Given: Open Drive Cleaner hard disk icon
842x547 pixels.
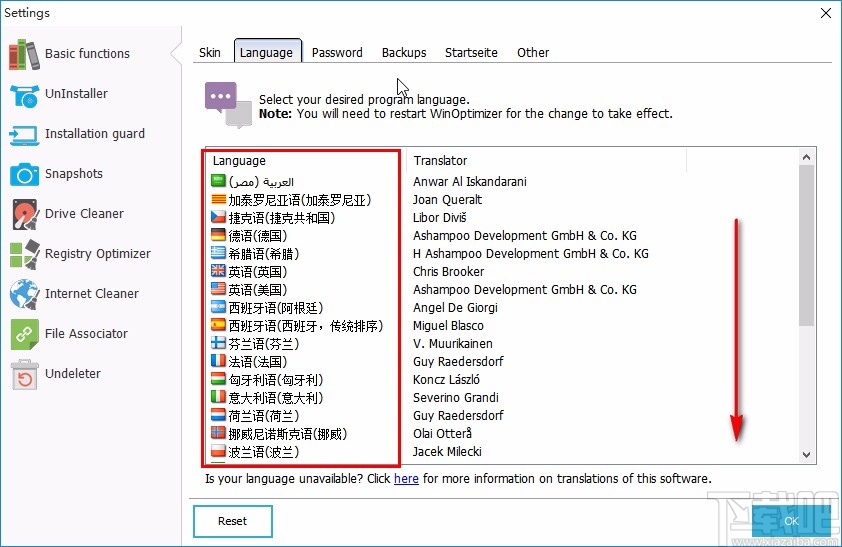Looking at the screenshot, I should pyautogui.click(x=24, y=214).
